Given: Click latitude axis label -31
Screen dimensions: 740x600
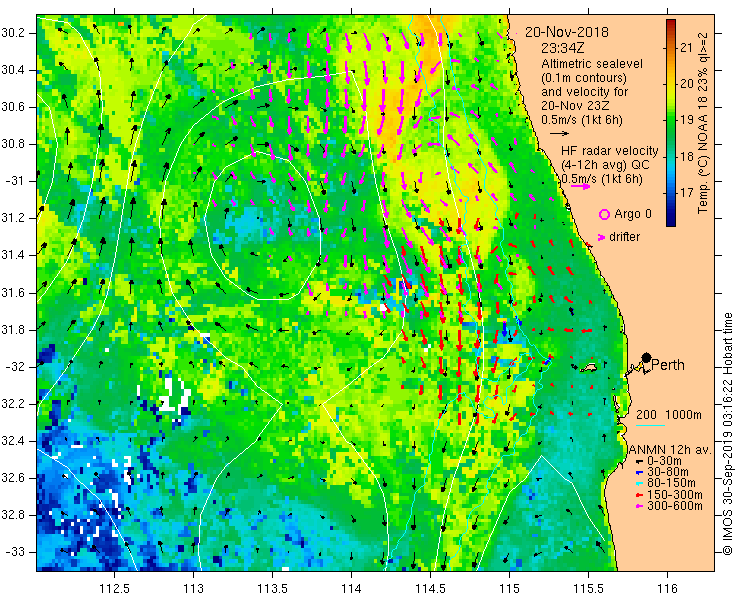Looking at the screenshot, I should tap(15, 181).
